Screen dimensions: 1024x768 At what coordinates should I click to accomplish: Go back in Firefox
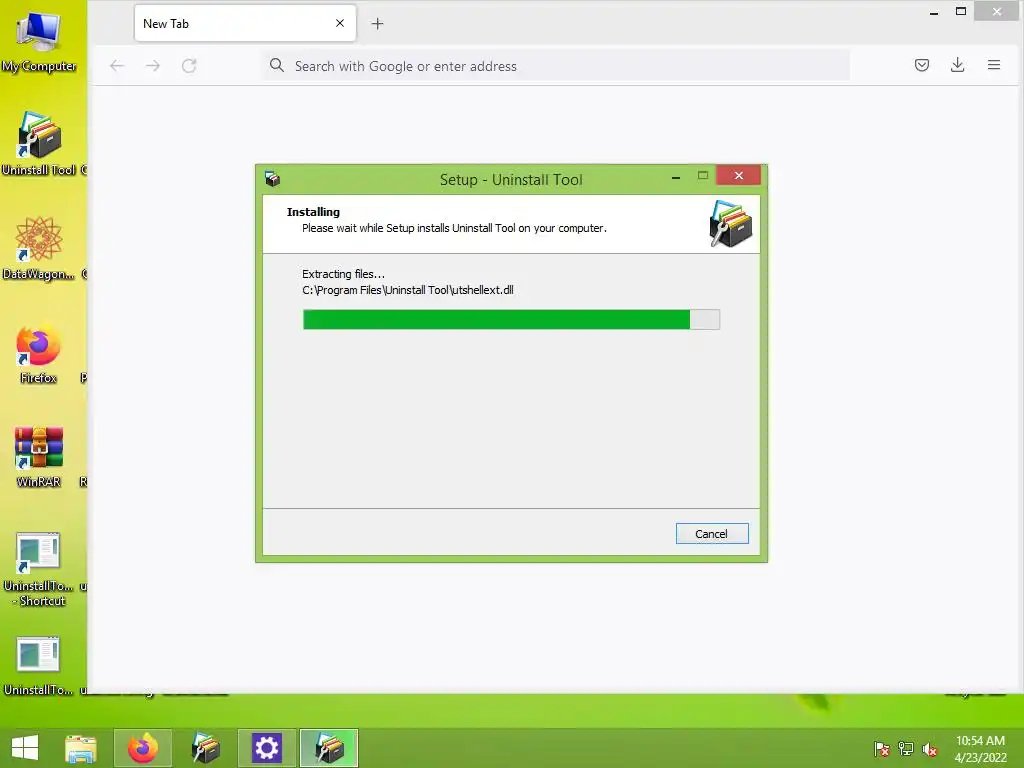tap(117, 65)
